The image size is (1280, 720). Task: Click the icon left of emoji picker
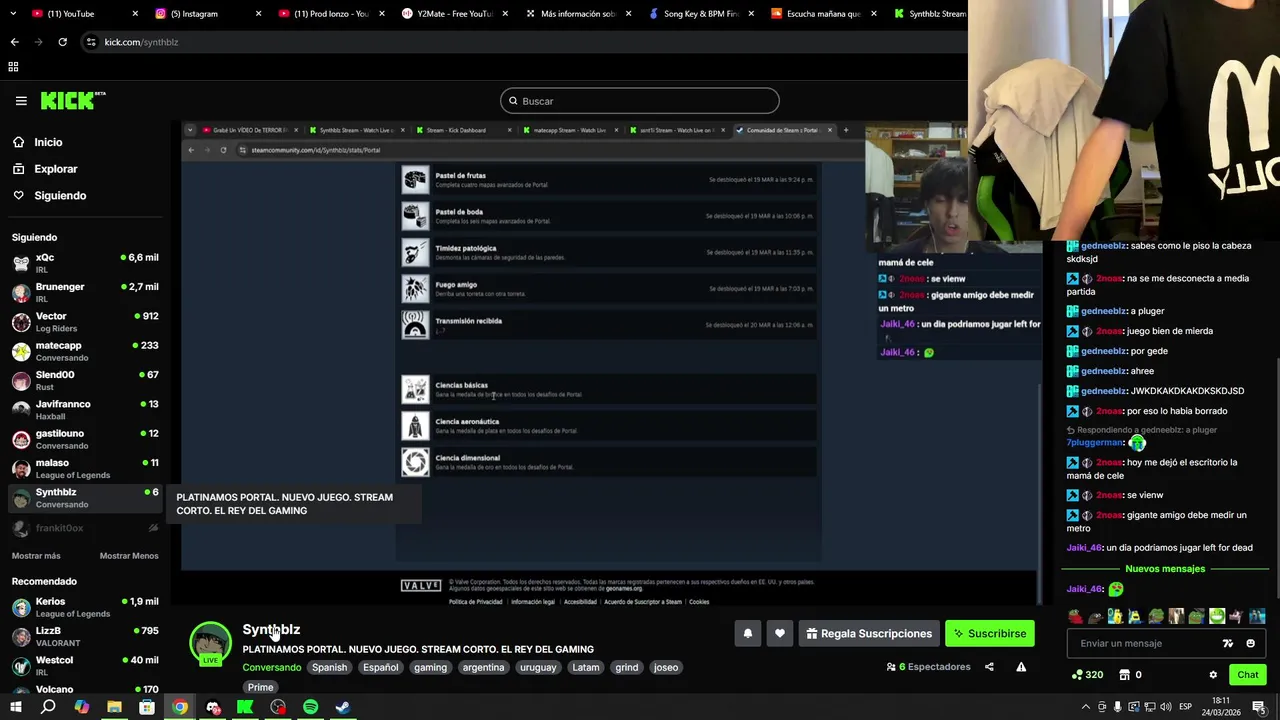(x=1228, y=644)
